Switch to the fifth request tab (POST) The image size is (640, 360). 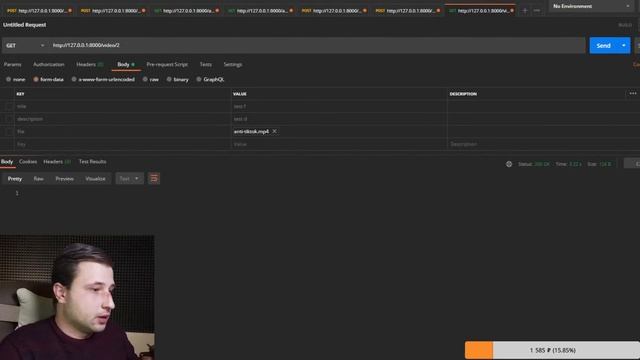334,11
